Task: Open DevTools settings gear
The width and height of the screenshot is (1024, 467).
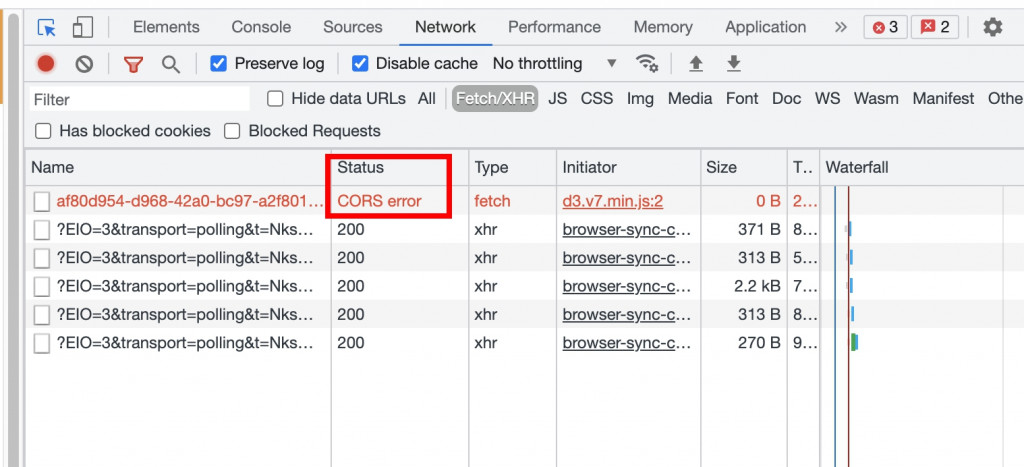Action: coord(992,27)
